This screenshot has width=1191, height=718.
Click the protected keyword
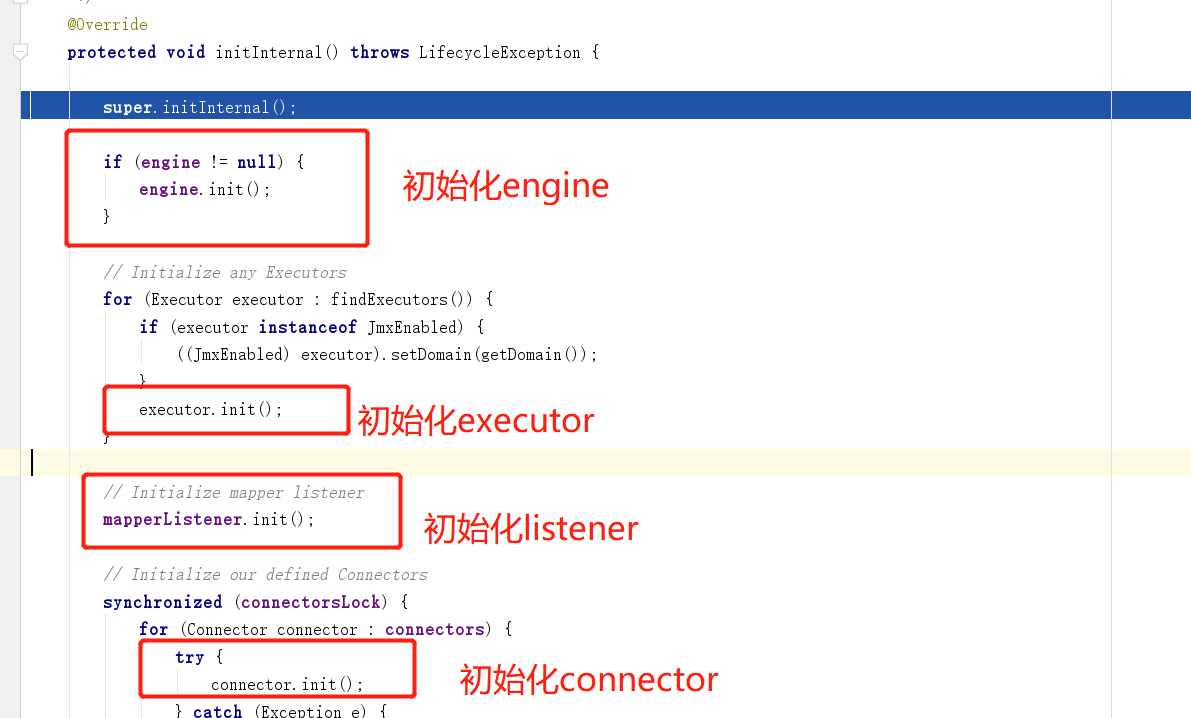[112, 52]
